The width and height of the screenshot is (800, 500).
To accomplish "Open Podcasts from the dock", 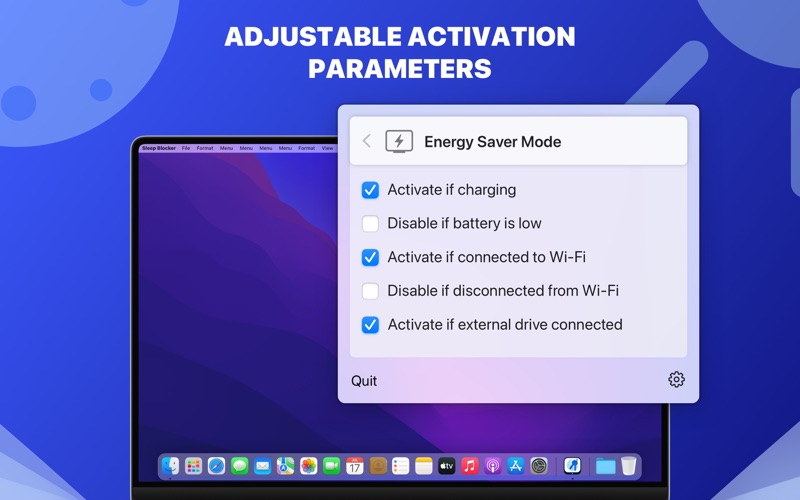I will (492, 466).
